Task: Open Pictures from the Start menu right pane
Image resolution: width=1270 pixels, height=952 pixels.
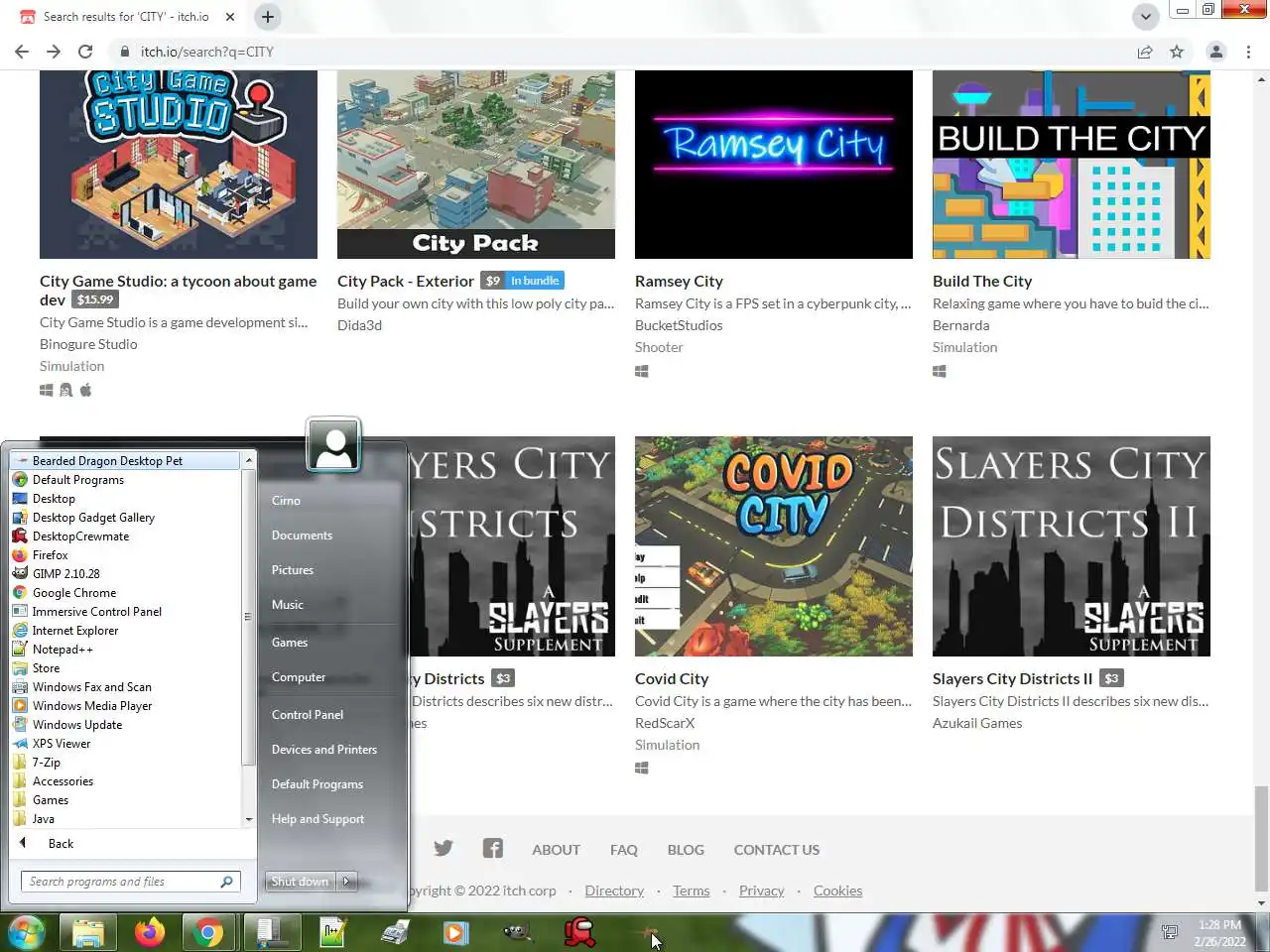Action: pyautogui.click(x=293, y=570)
